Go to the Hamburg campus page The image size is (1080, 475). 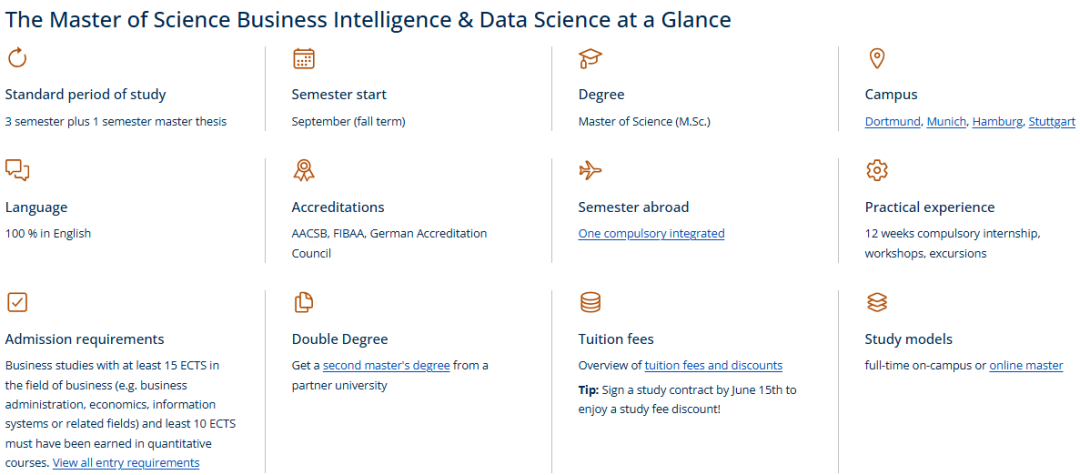[997, 122]
